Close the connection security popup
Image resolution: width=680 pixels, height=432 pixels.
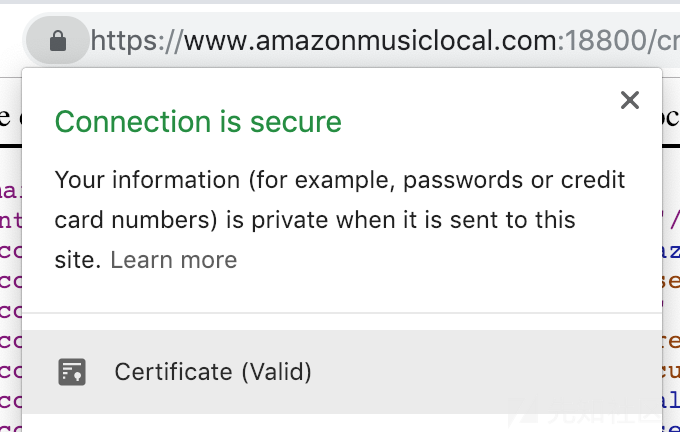coord(630,100)
